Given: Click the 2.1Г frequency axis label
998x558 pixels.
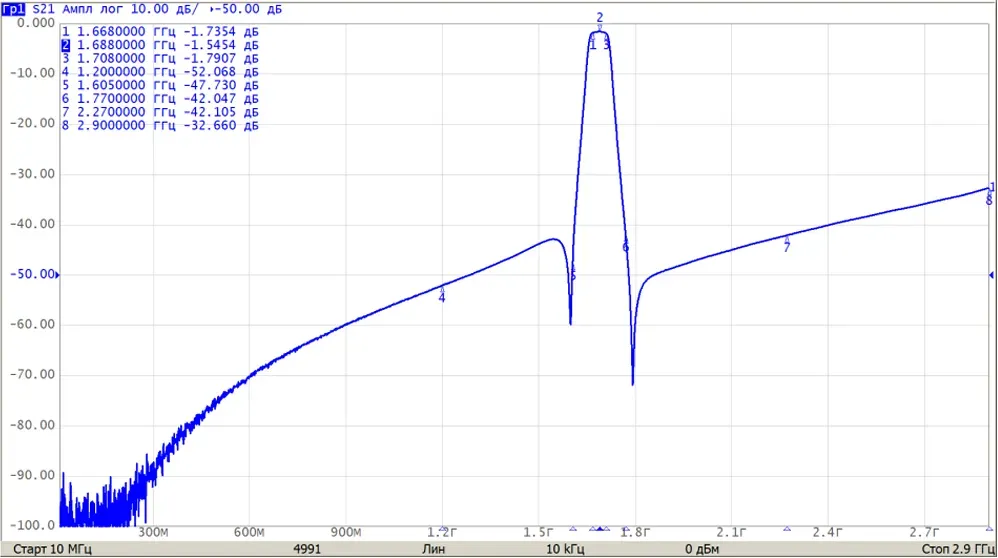Looking at the screenshot, I should tap(731, 533).
